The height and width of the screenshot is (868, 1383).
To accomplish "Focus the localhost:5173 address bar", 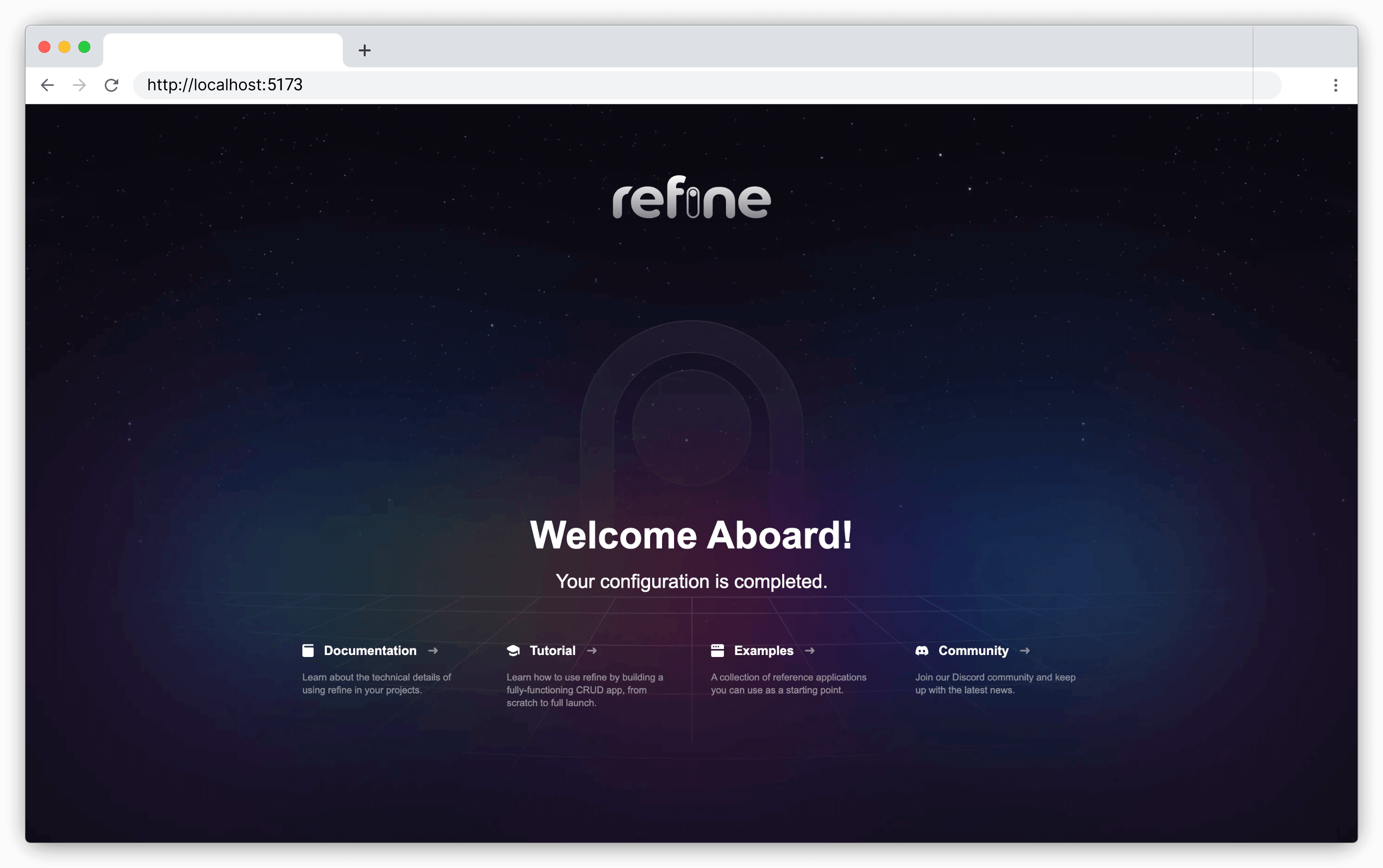I will tap(689, 85).
